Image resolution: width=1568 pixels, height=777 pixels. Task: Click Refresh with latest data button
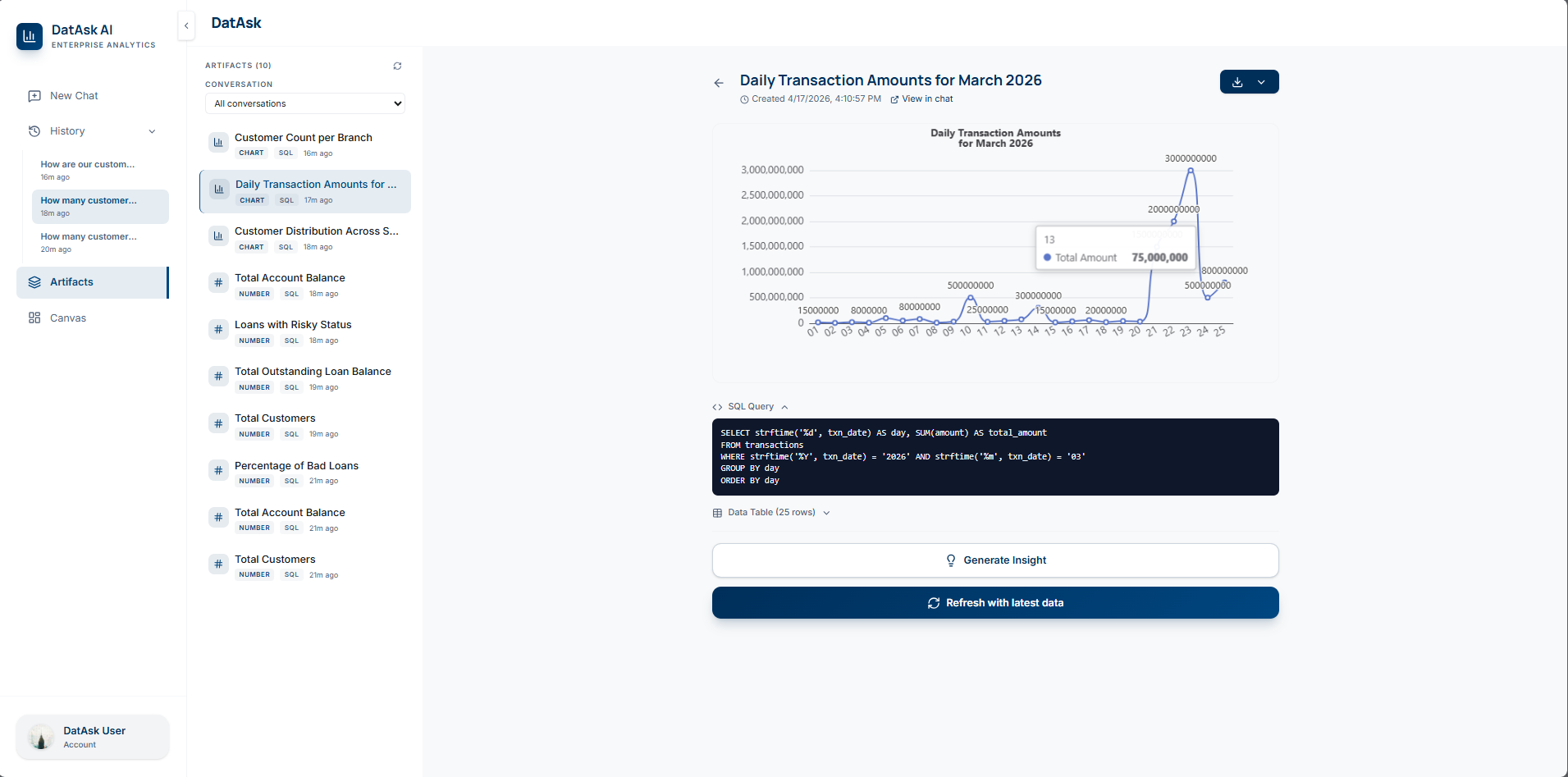tap(995, 603)
